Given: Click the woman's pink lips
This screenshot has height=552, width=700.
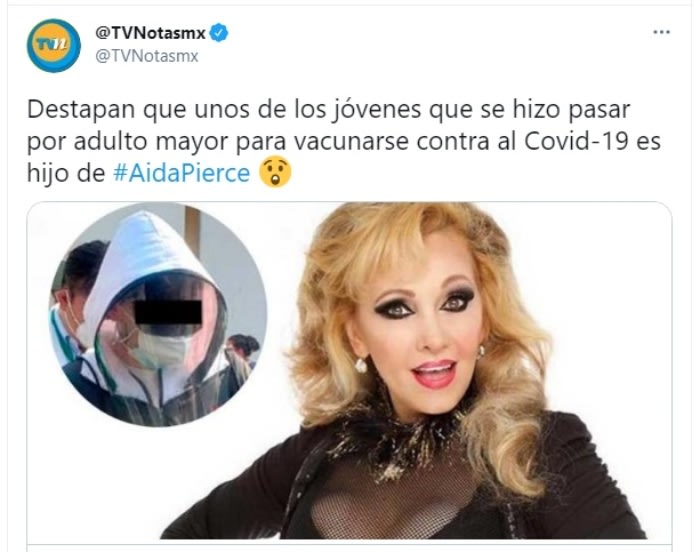Looking at the screenshot, I should pyautogui.click(x=434, y=374).
